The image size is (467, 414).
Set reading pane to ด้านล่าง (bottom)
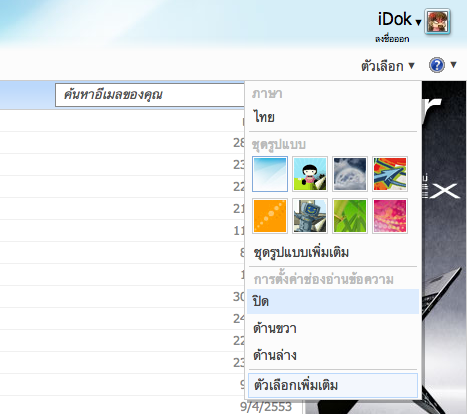click(x=333, y=355)
